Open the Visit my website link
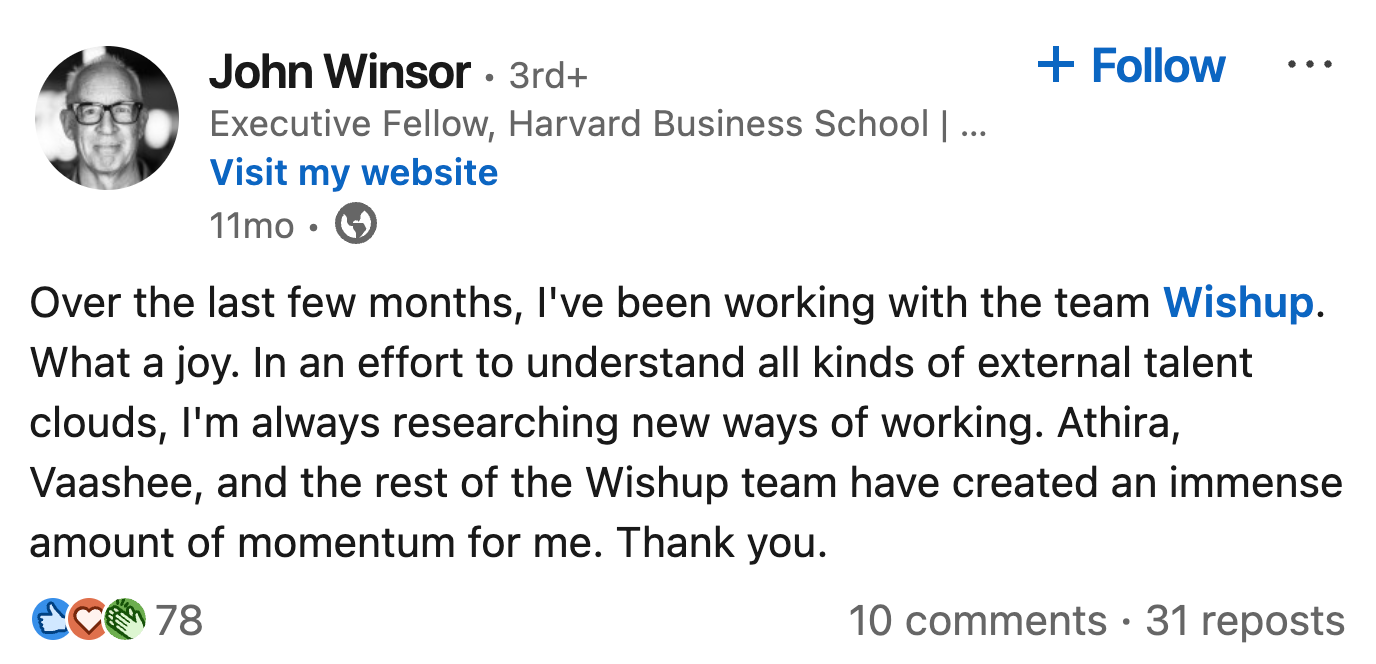 [354, 173]
